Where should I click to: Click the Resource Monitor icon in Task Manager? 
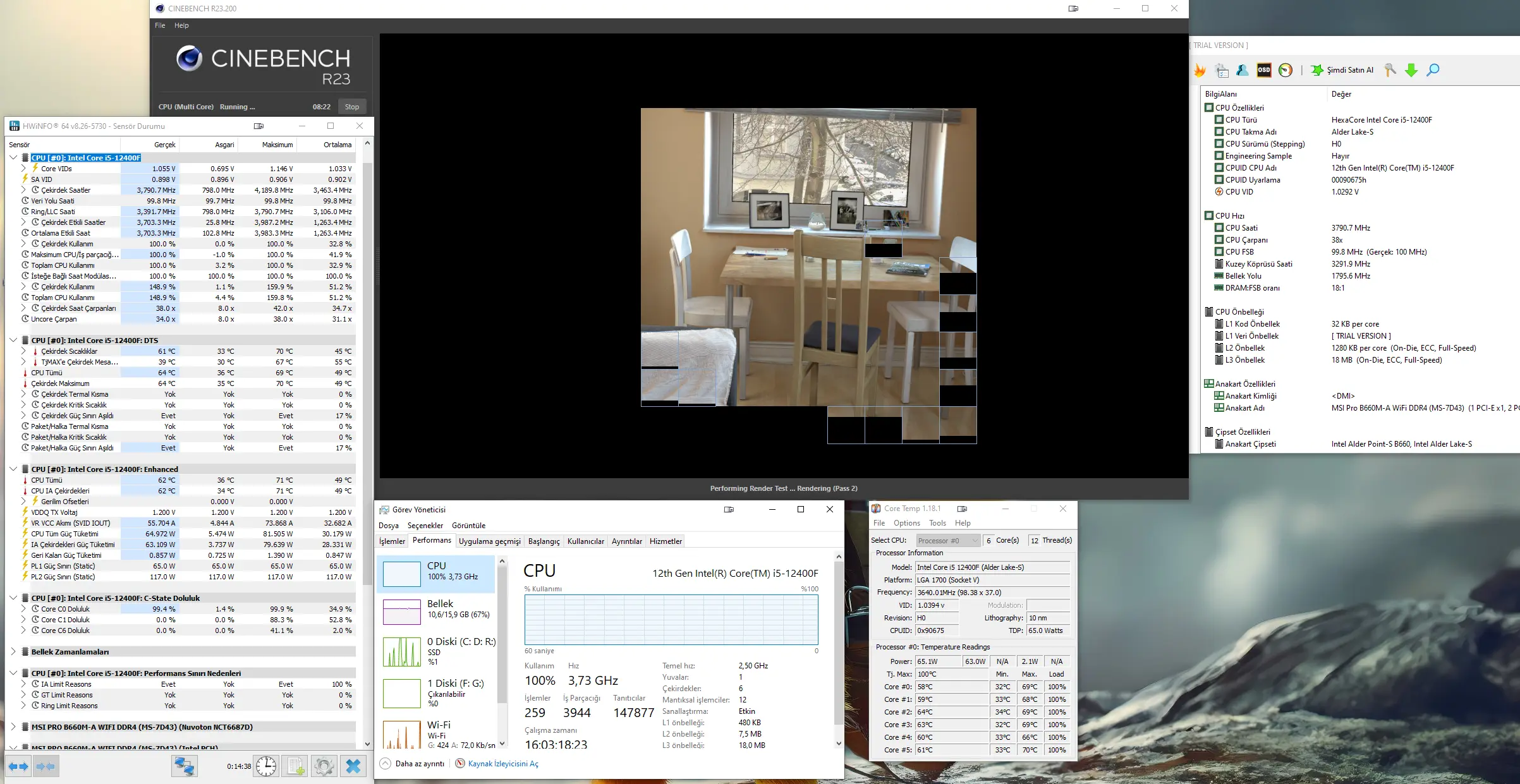click(460, 763)
